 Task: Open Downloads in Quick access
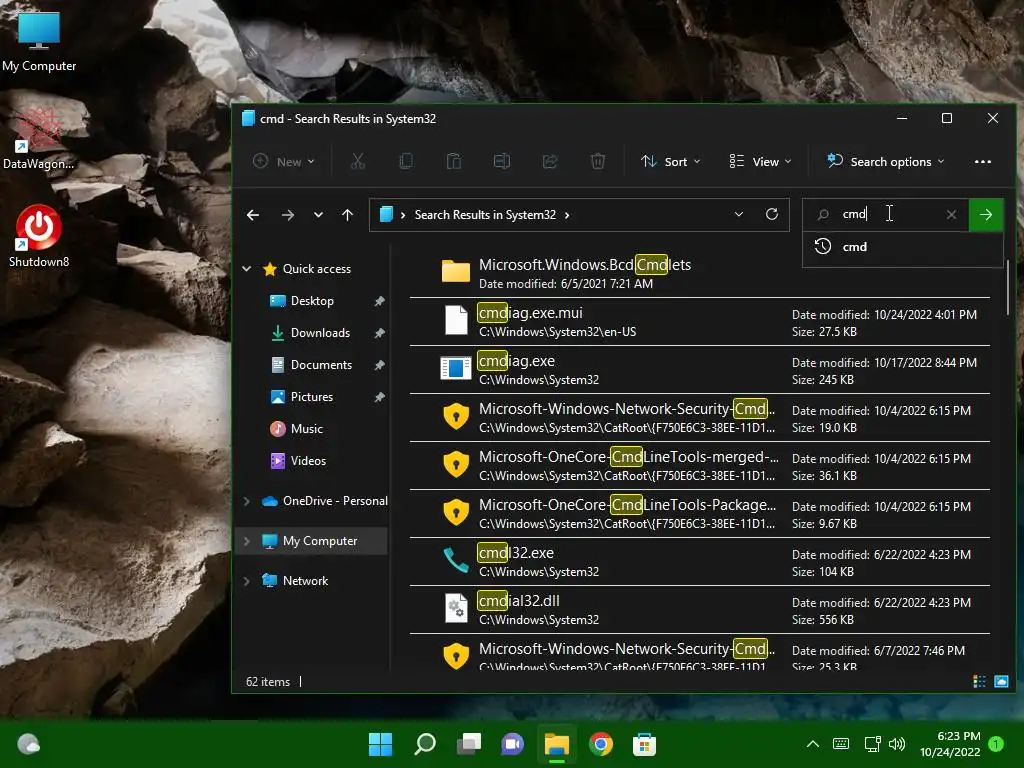coord(320,333)
